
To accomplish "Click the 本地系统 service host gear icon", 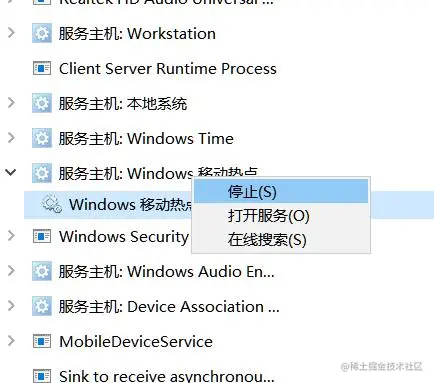I will pyautogui.click(x=42, y=103).
